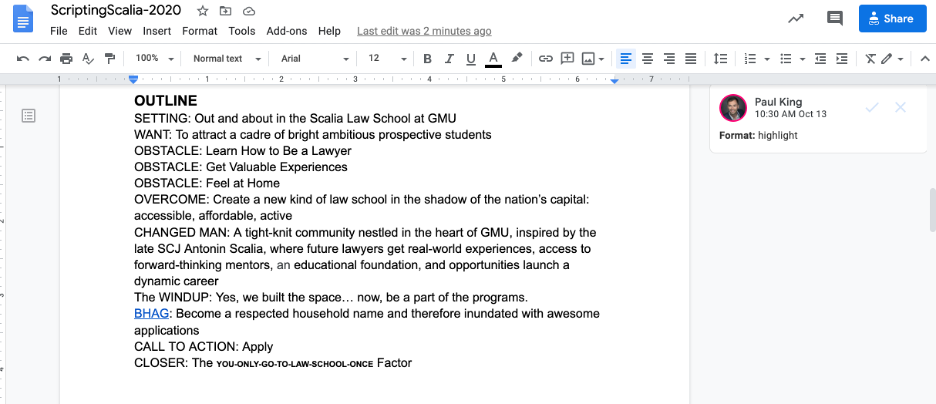Open the text color picker
The image size is (936, 404).
pos(493,58)
